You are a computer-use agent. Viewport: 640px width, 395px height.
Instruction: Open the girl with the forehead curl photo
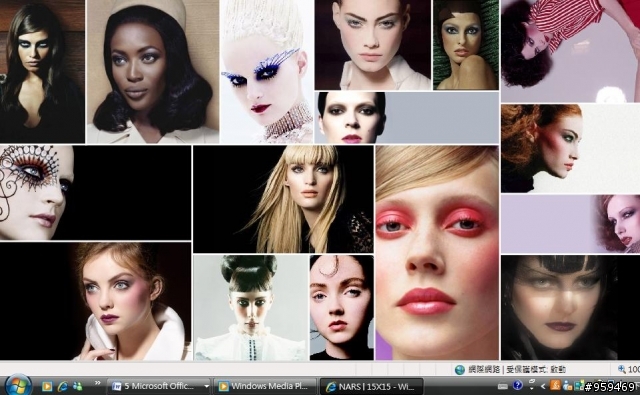click(x=342, y=308)
